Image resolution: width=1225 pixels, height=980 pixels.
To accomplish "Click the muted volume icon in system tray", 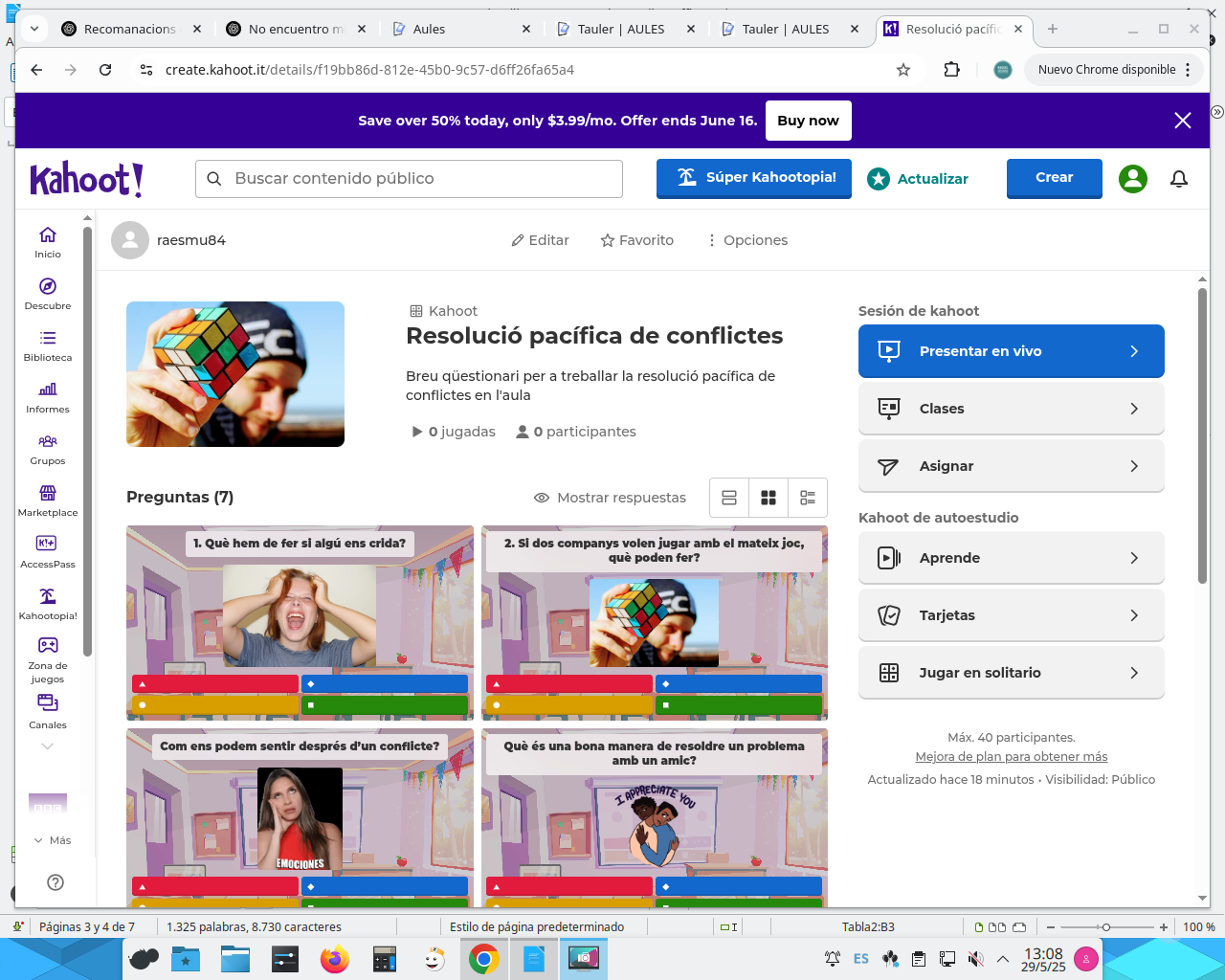I will (x=976, y=959).
